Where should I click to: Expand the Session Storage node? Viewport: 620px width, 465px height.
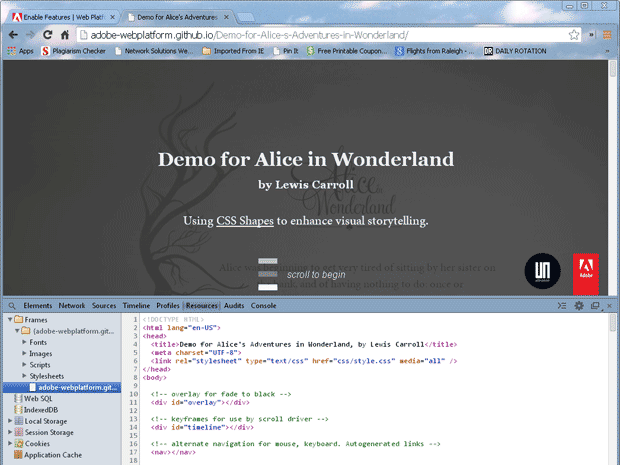(10, 432)
